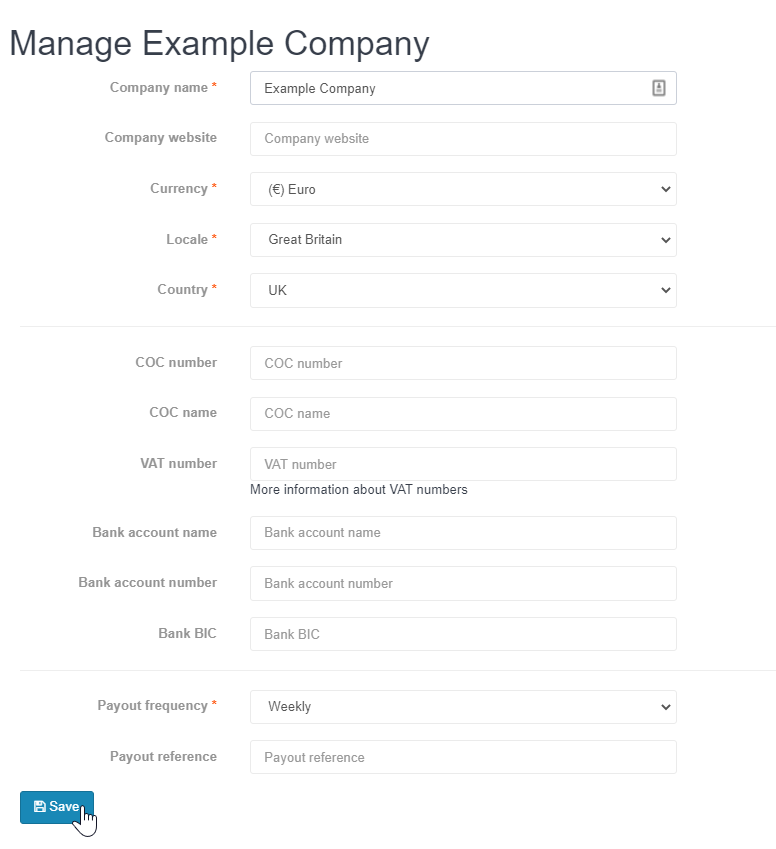Select the Bank BIC input field
Screen dimensions: 776x849
(463, 634)
